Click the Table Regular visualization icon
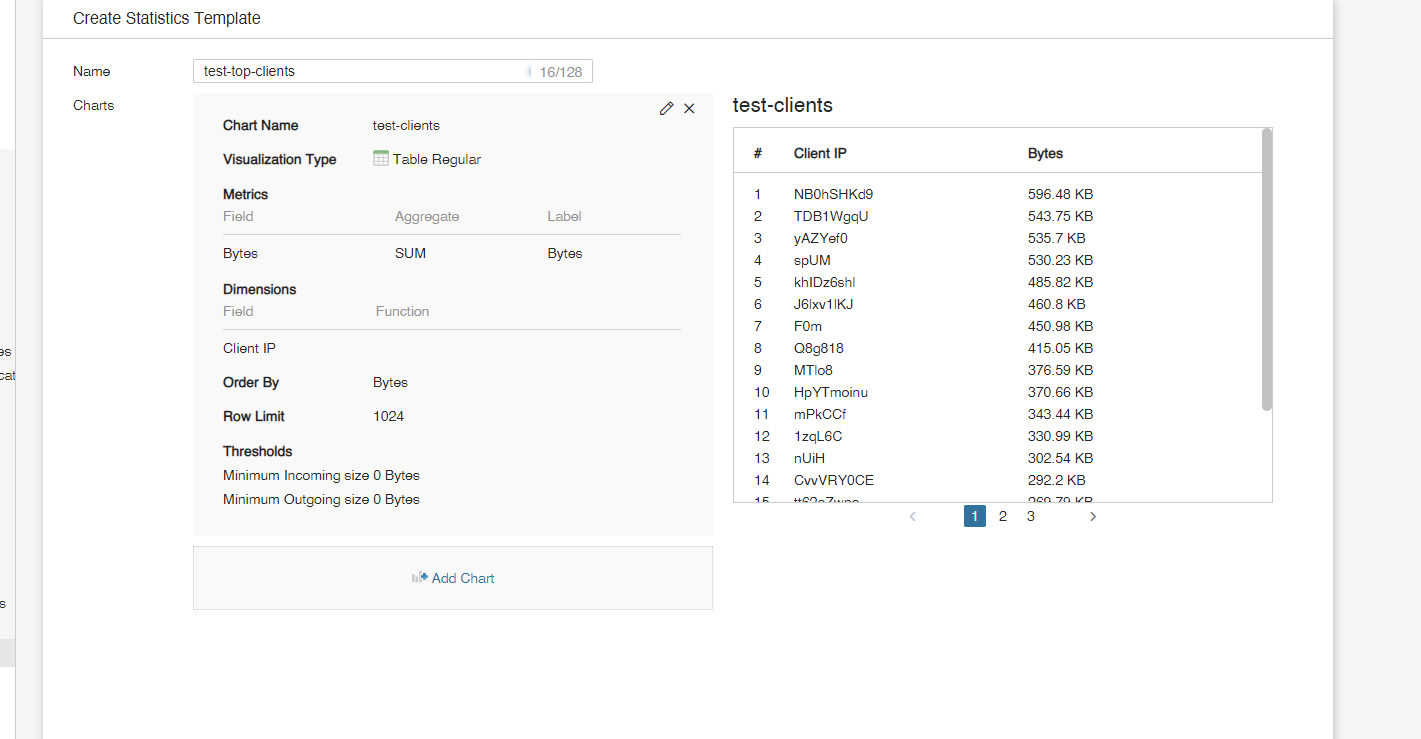The image size is (1421, 739). pos(380,158)
